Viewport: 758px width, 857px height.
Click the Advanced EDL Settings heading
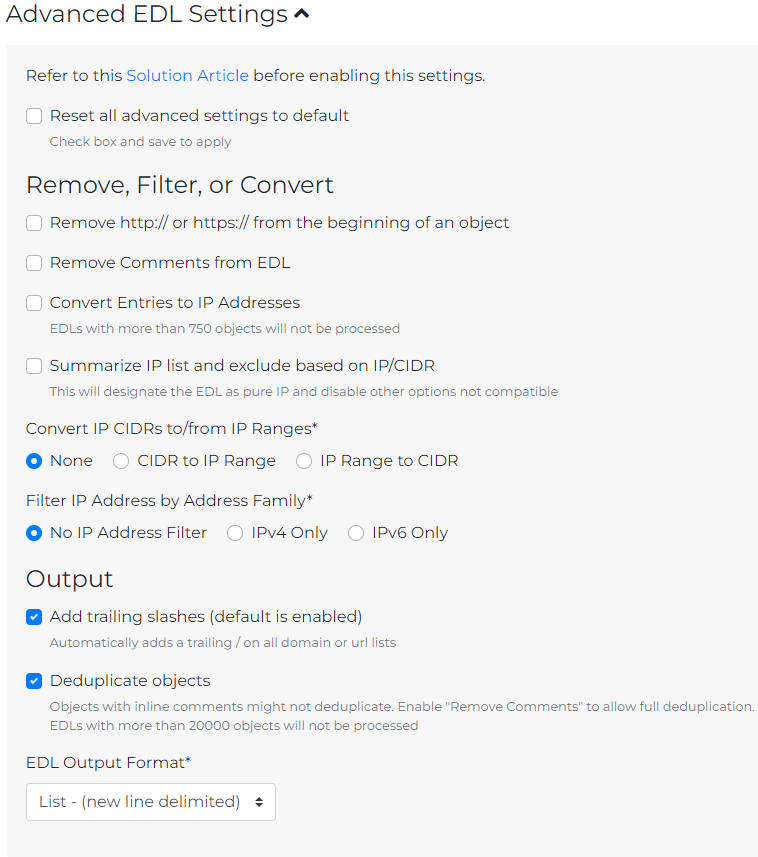(x=140, y=14)
